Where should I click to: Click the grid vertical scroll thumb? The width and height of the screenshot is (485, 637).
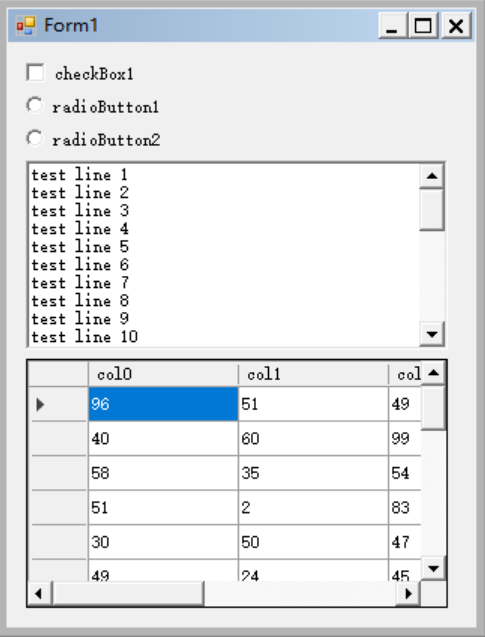point(433,407)
